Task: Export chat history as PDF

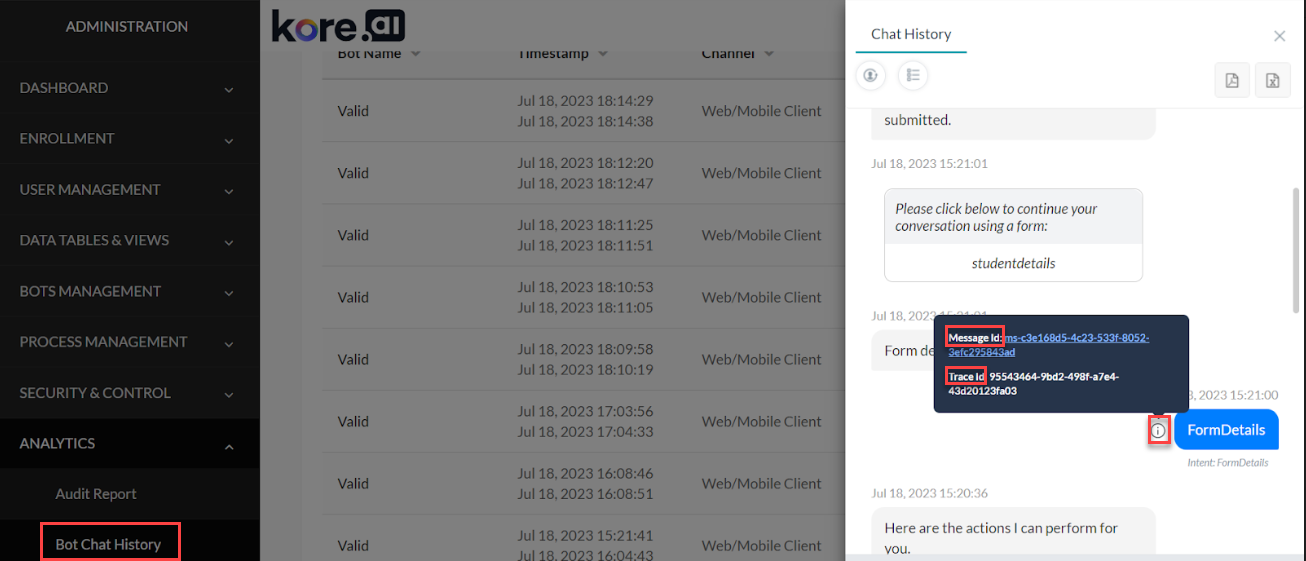Action: pos(1232,81)
